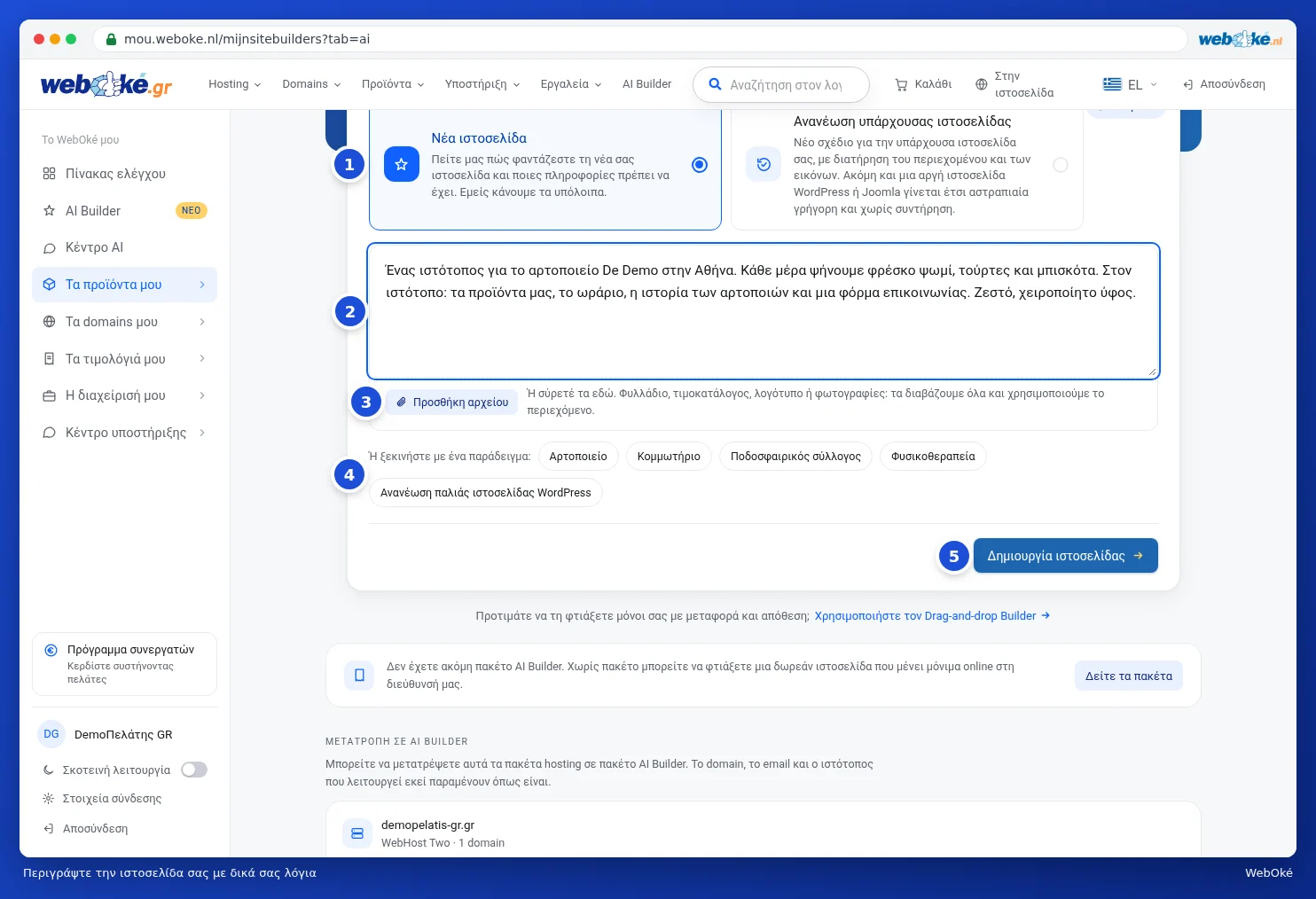The height and width of the screenshot is (899, 1316).
Task: Click the Δείτε τα πακέτα button
Action: (x=1128, y=676)
